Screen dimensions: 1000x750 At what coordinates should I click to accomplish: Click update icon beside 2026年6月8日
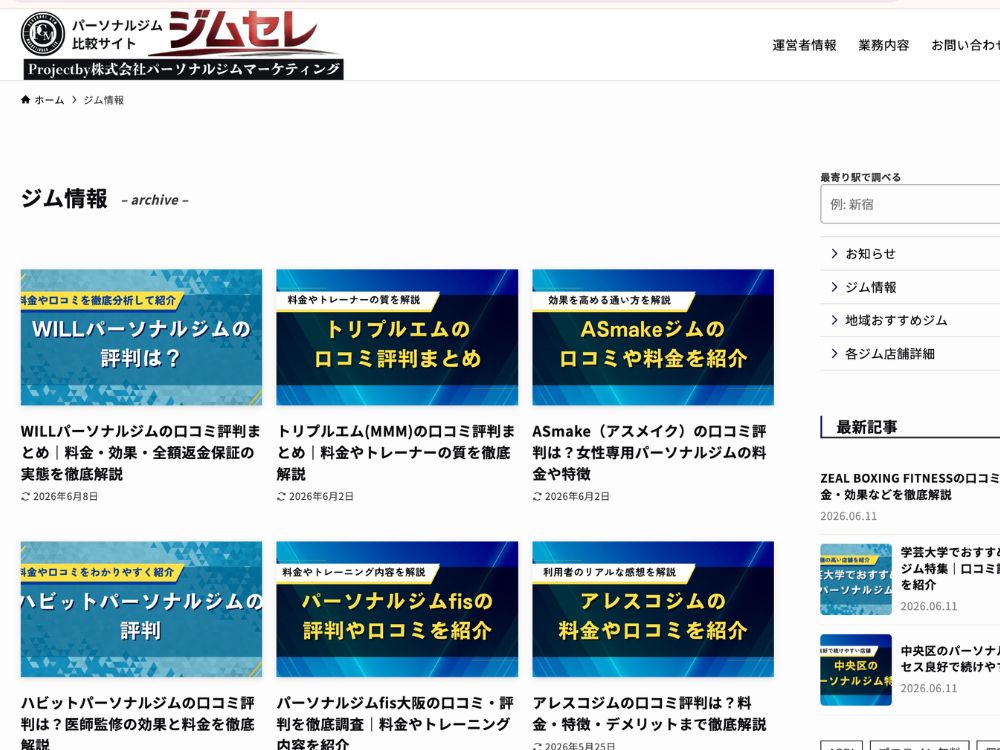point(26,496)
